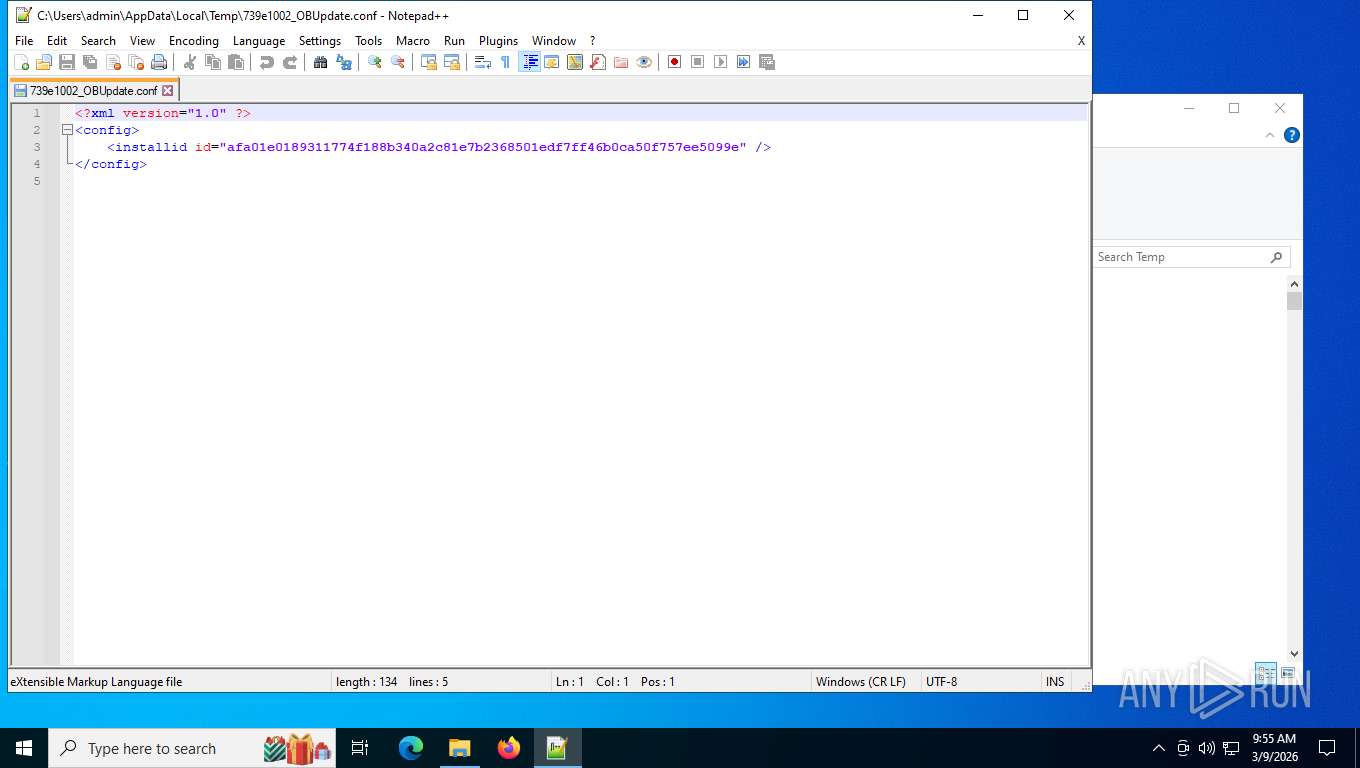Image resolution: width=1360 pixels, height=768 pixels.
Task: Click the Explorer help question icon
Action: [1292, 135]
